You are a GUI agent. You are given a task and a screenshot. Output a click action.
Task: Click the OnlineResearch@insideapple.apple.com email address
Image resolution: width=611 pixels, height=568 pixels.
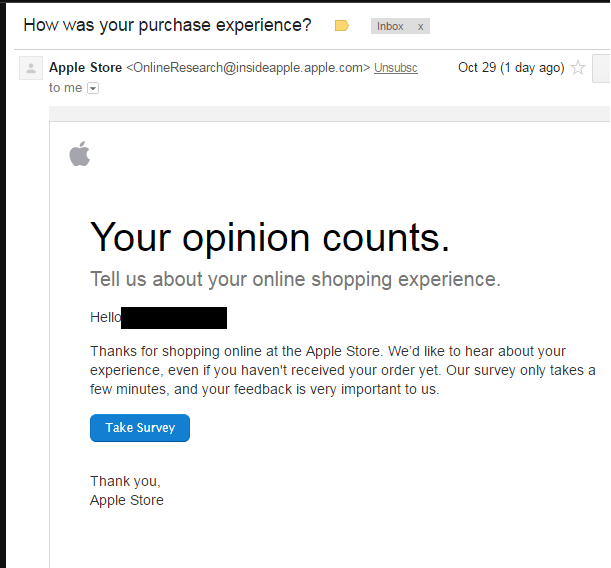point(248,68)
